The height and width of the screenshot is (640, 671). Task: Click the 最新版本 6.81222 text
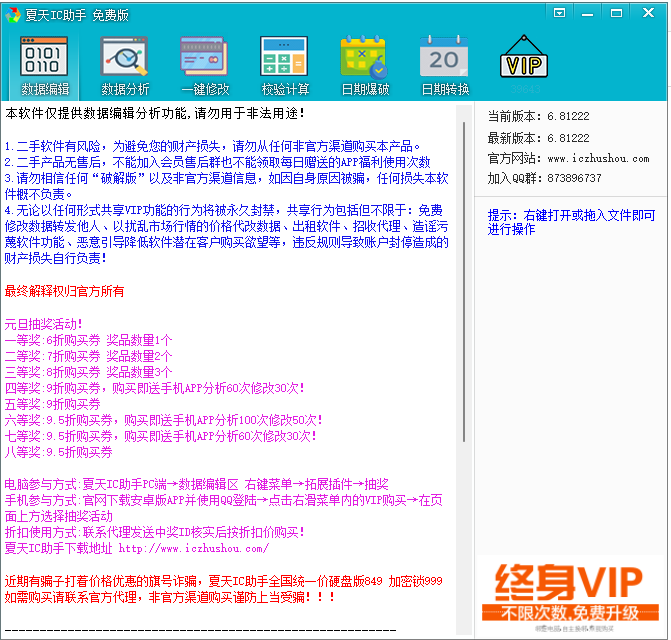[538, 138]
